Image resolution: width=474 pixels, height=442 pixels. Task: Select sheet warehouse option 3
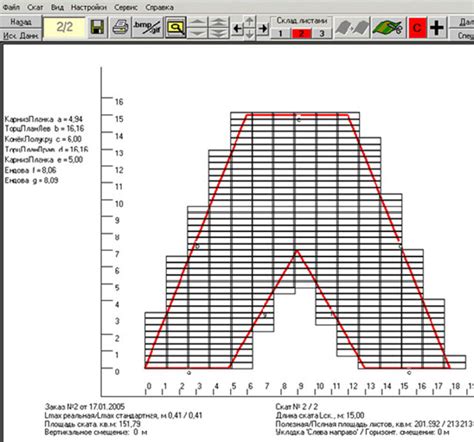click(x=322, y=33)
